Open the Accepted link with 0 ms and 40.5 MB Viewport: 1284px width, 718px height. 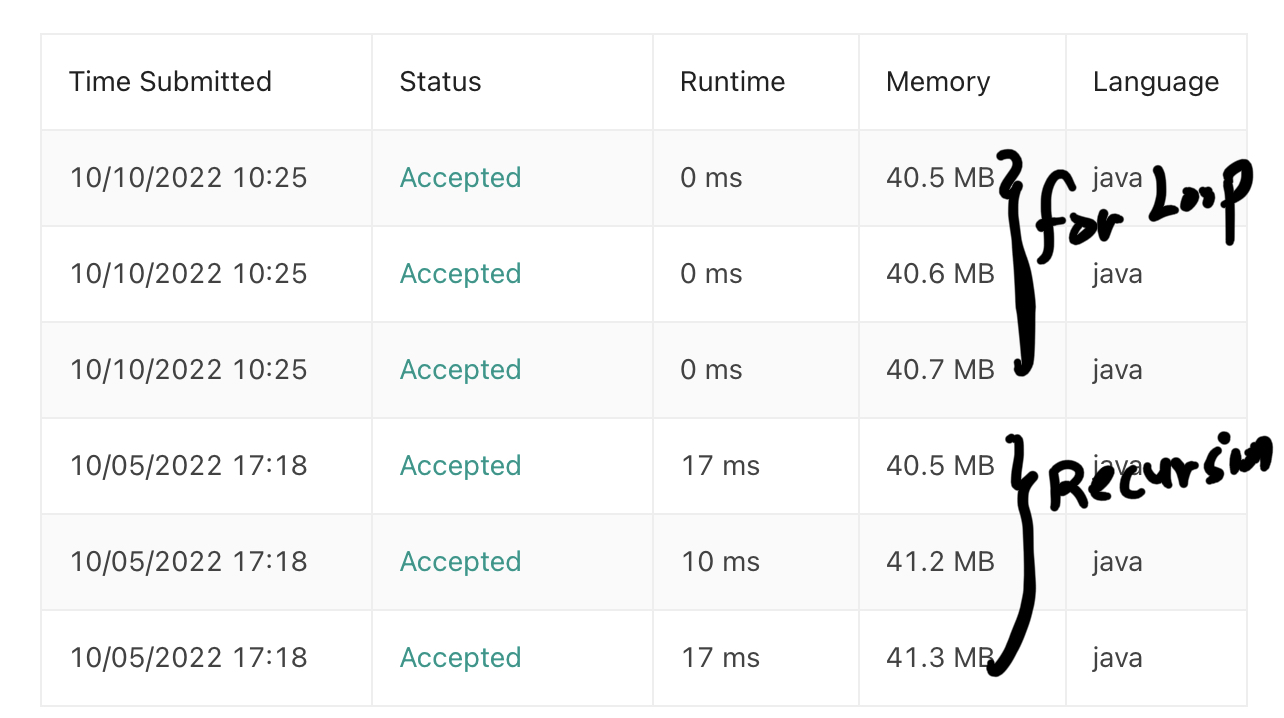coord(460,178)
